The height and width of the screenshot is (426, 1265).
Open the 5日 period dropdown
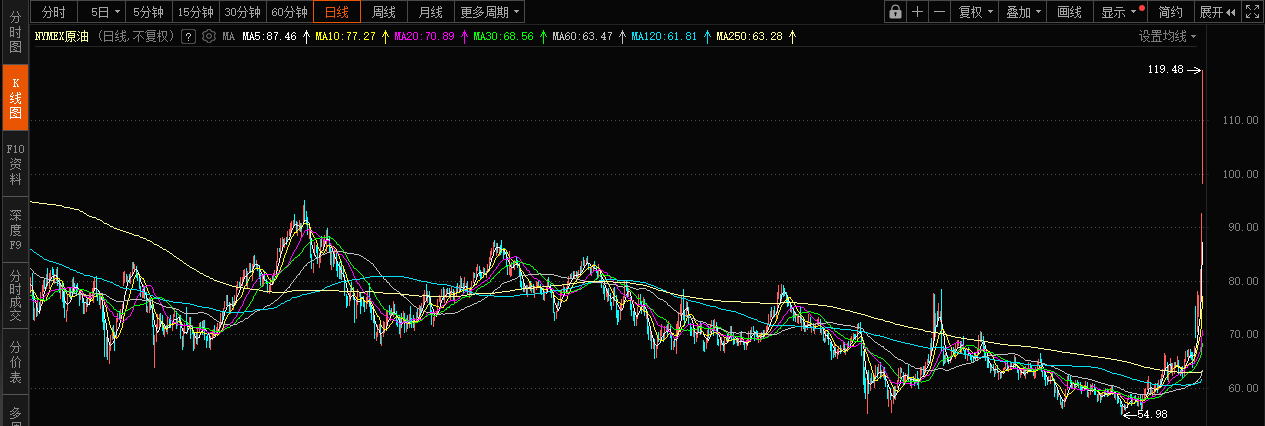(105, 12)
